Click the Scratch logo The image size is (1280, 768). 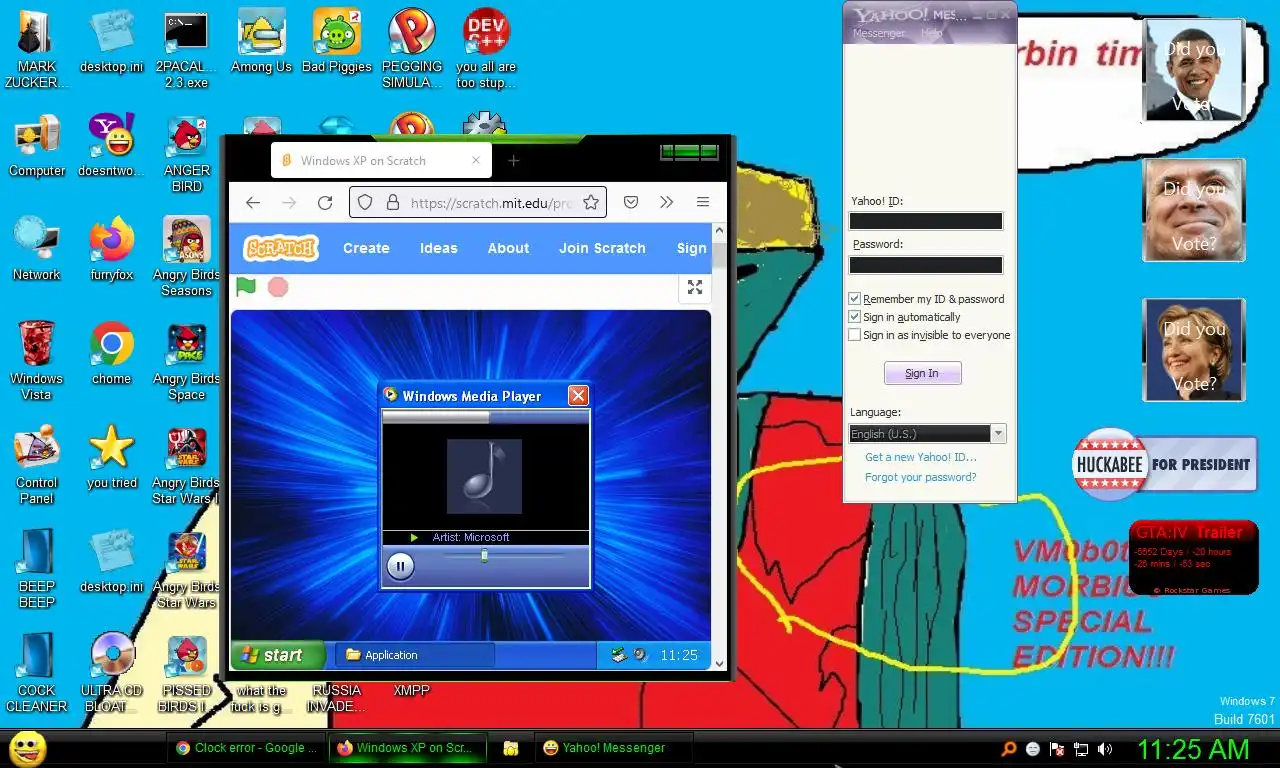click(x=281, y=248)
